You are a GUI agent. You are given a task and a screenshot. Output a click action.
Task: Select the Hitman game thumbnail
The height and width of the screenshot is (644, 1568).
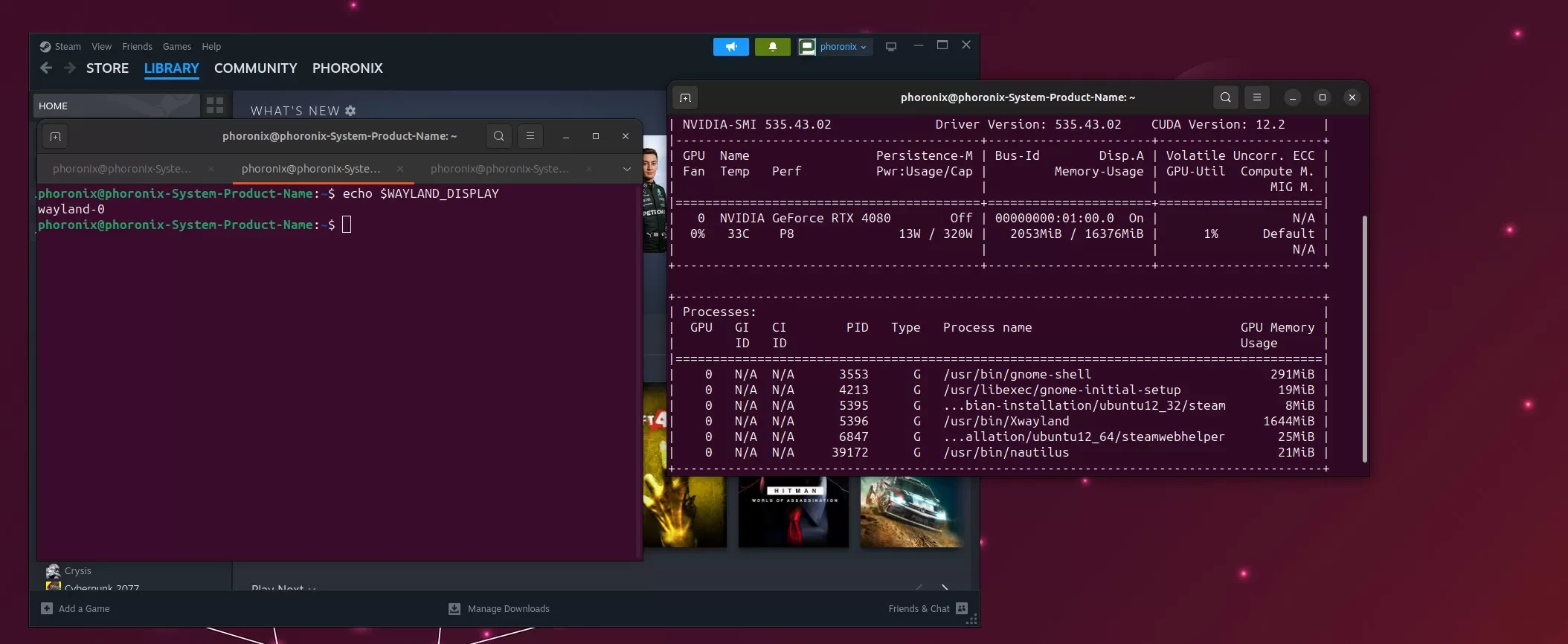click(x=793, y=512)
